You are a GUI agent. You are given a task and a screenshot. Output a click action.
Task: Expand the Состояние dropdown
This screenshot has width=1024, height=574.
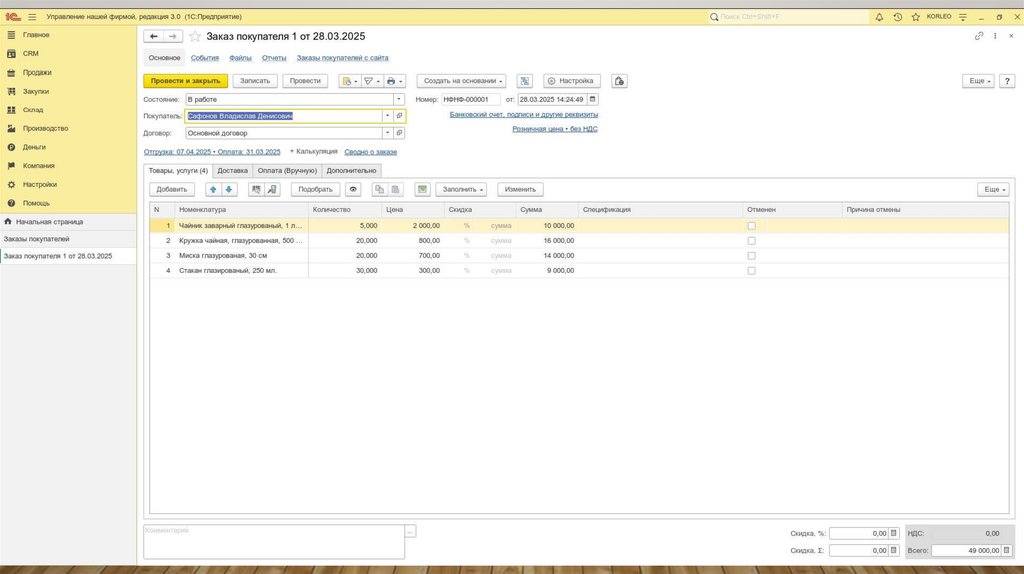tap(398, 99)
